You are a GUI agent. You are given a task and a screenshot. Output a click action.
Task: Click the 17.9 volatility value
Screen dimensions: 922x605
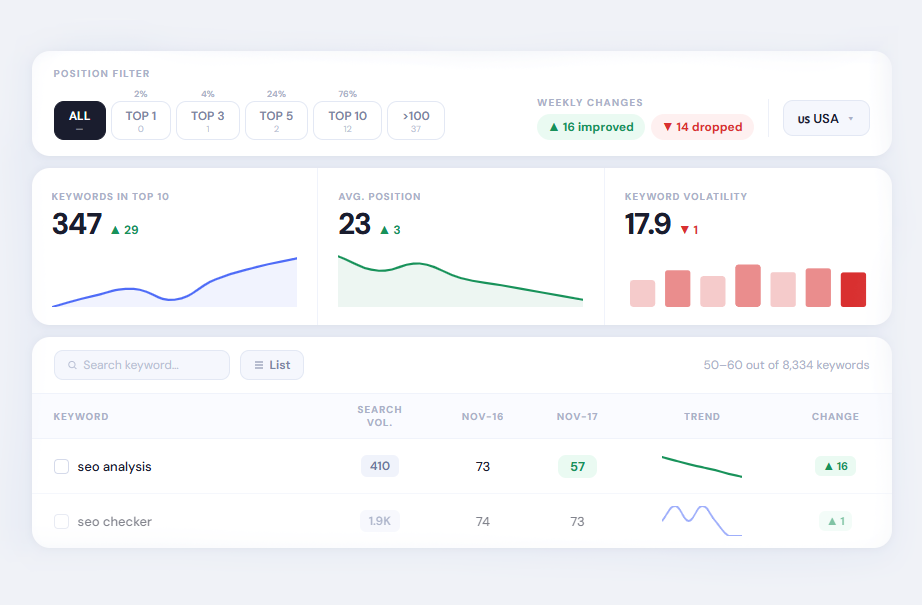point(647,224)
